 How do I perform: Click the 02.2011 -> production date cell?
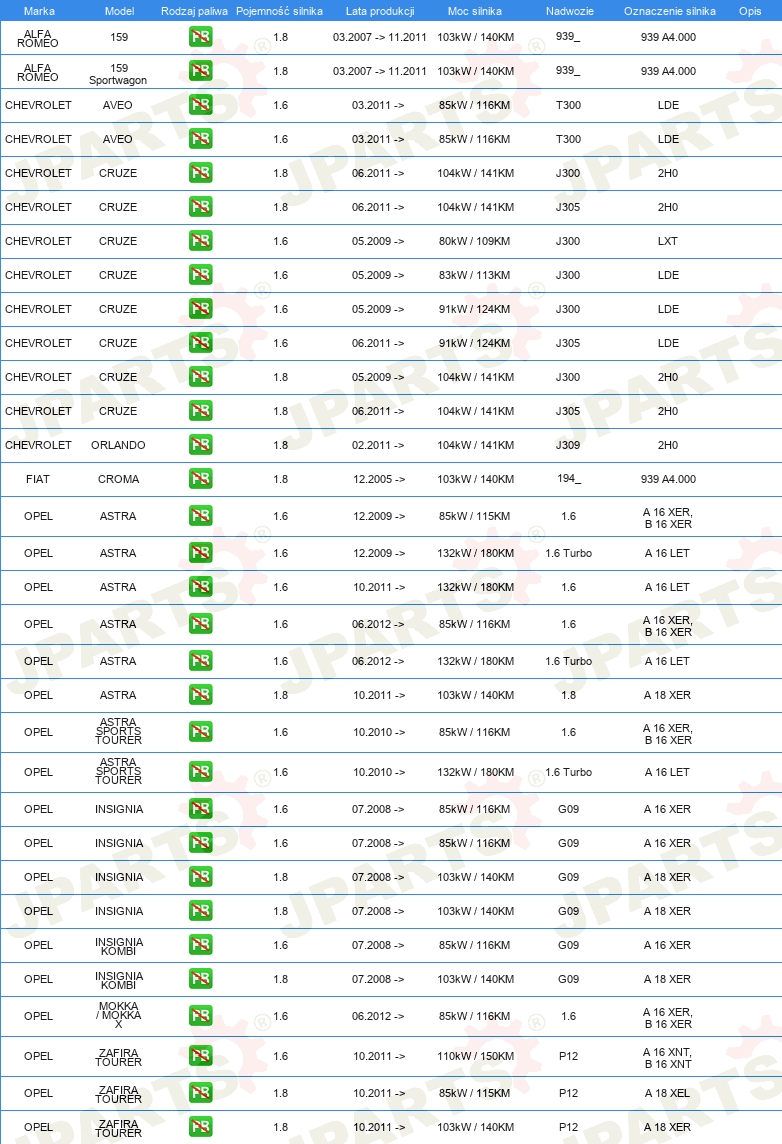click(x=378, y=445)
